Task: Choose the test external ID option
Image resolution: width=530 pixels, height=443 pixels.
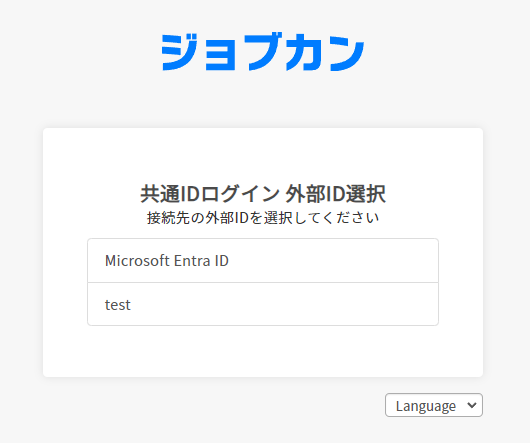Action: (x=263, y=304)
